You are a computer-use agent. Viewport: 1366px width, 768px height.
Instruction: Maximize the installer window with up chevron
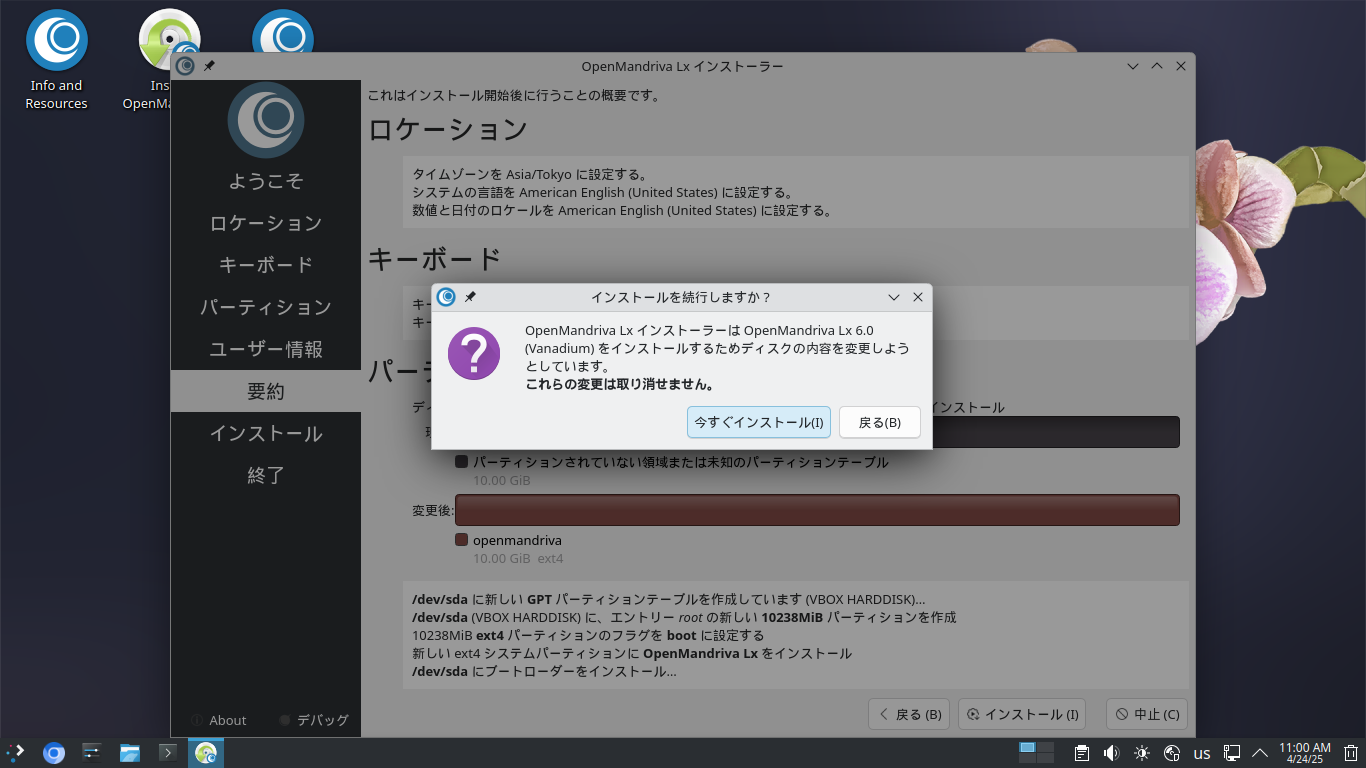pos(1157,66)
